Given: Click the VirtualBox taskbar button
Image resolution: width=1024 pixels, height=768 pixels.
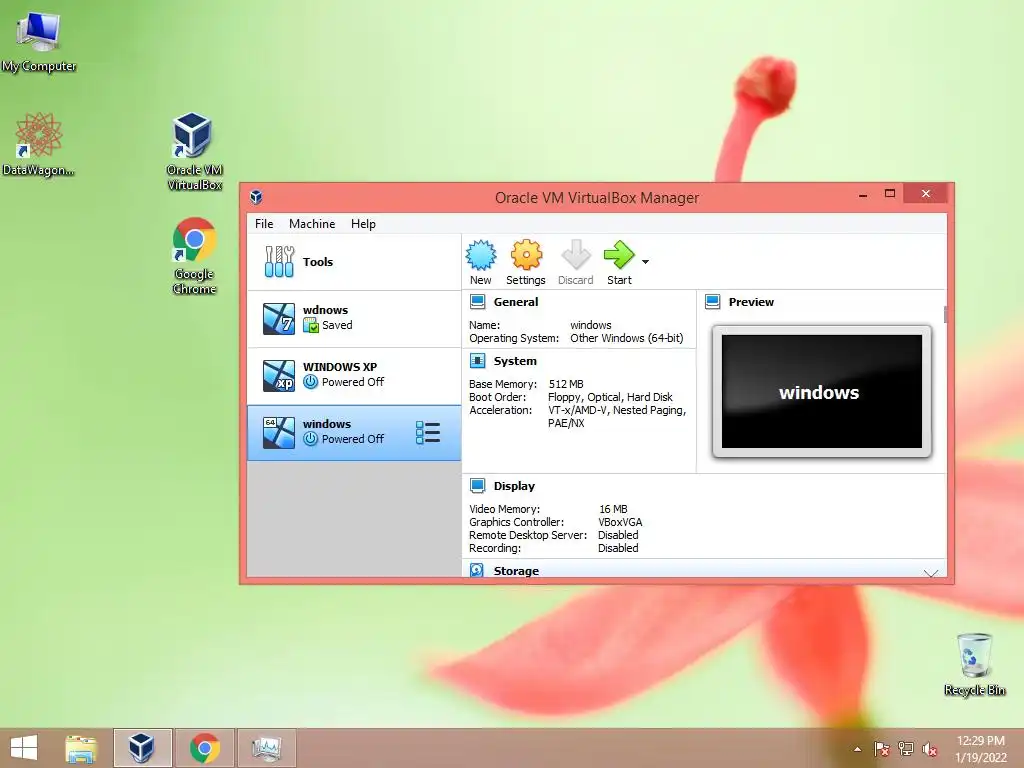Looking at the screenshot, I should (142, 748).
